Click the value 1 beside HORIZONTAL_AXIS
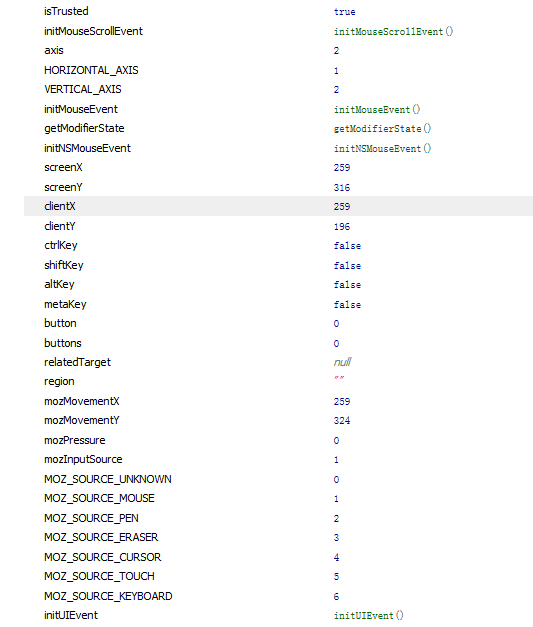 coord(336,71)
